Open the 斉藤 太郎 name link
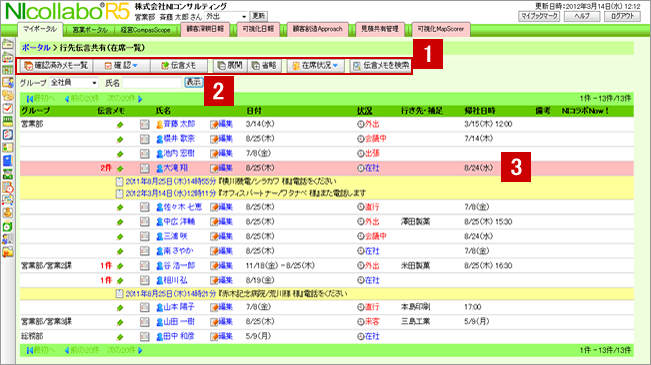 click(x=179, y=124)
